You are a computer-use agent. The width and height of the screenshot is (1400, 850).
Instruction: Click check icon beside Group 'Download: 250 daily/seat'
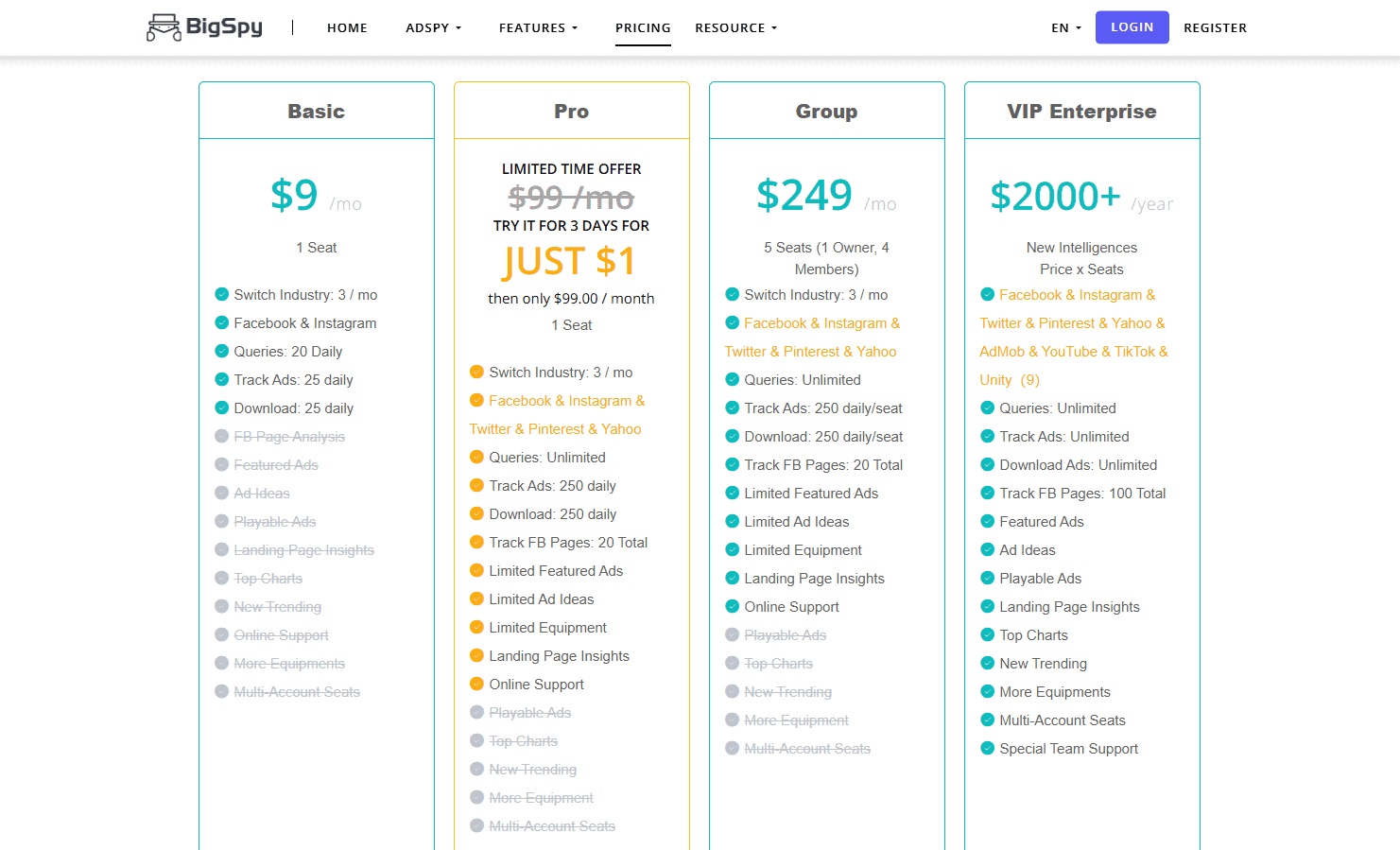point(733,436)
